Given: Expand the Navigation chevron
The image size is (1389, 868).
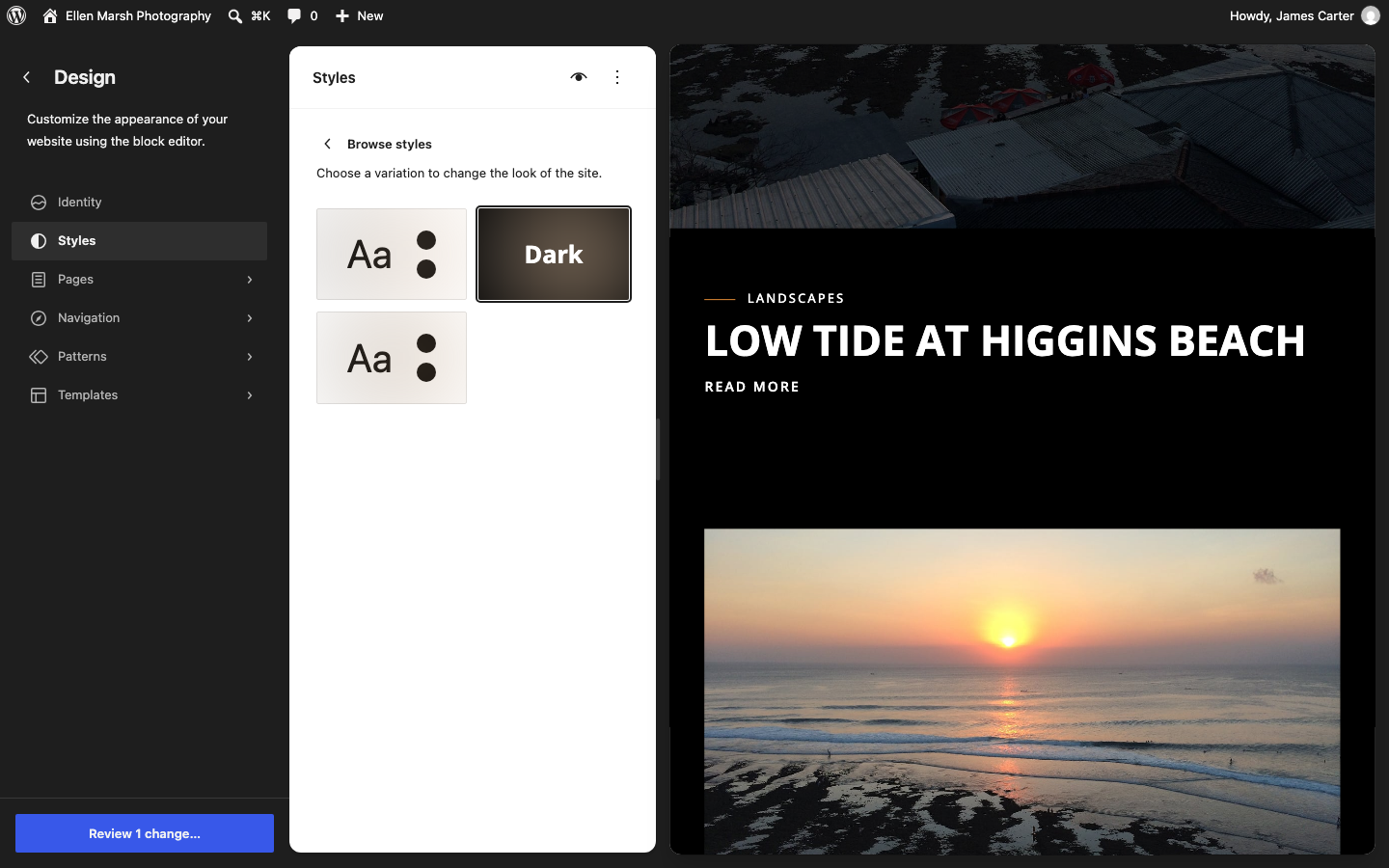Looking at the screenshot, I should point(250,318).
